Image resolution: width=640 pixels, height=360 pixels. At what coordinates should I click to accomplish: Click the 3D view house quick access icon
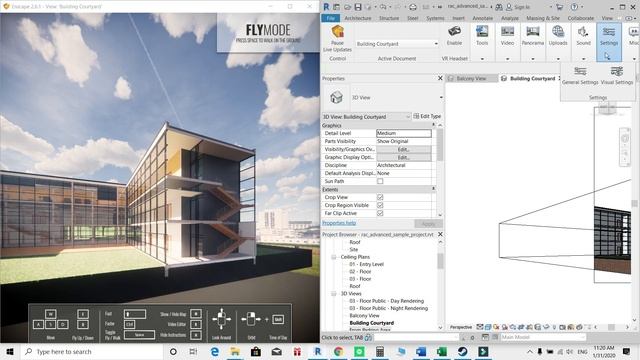tap(413, 7)
